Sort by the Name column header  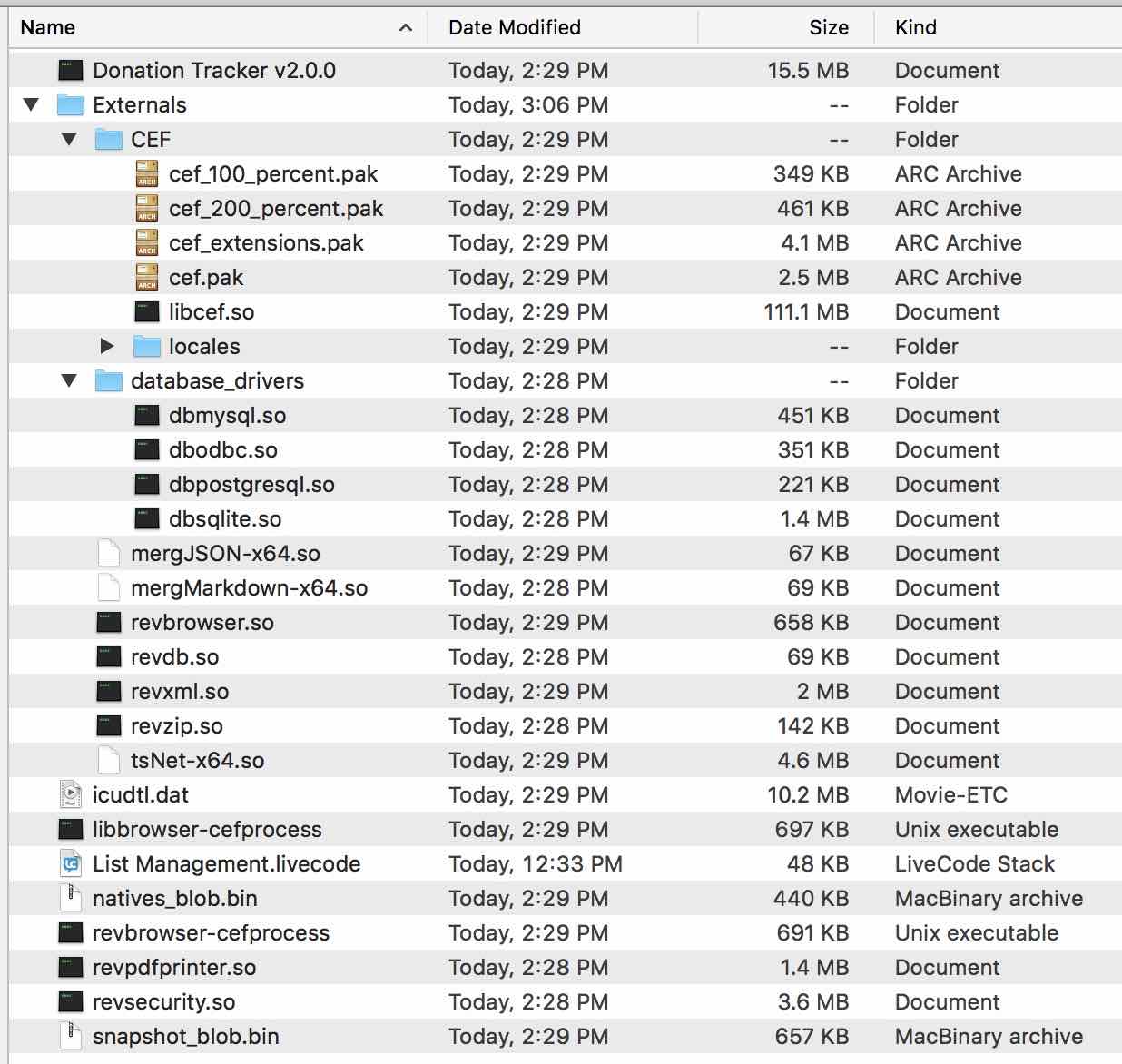point(48,27)
